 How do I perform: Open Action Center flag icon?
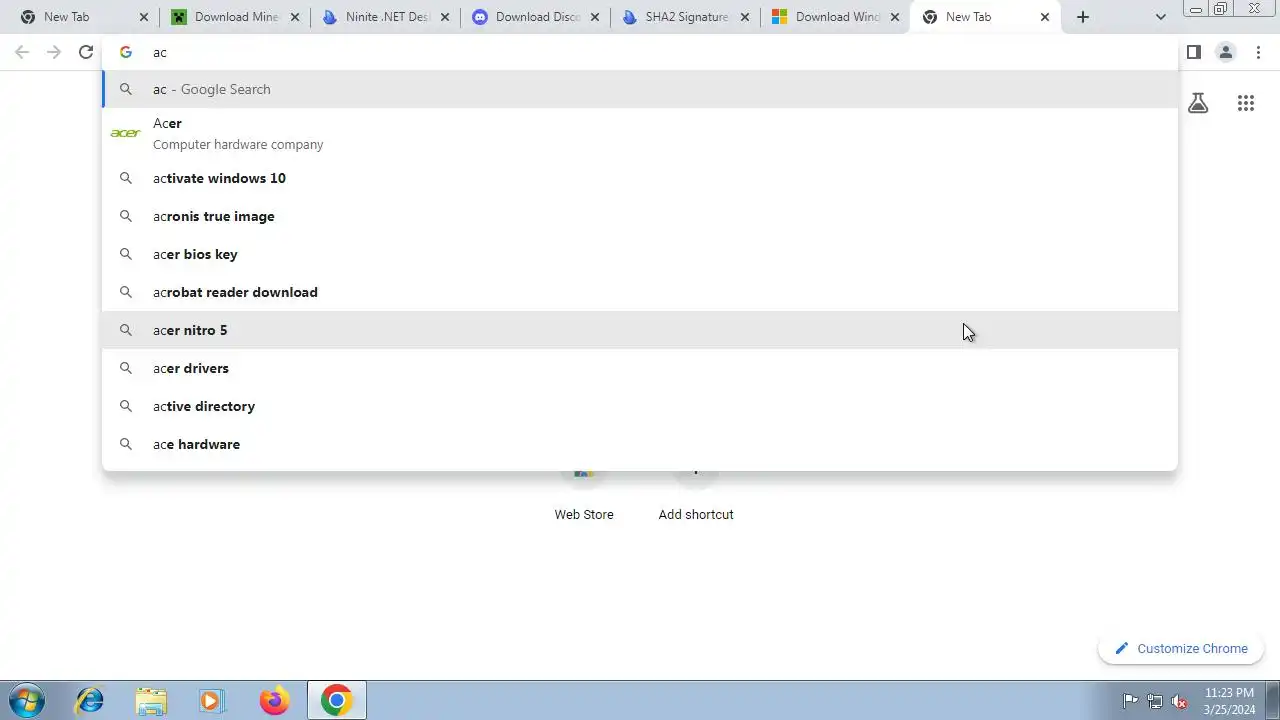[x=1130, y=701]
